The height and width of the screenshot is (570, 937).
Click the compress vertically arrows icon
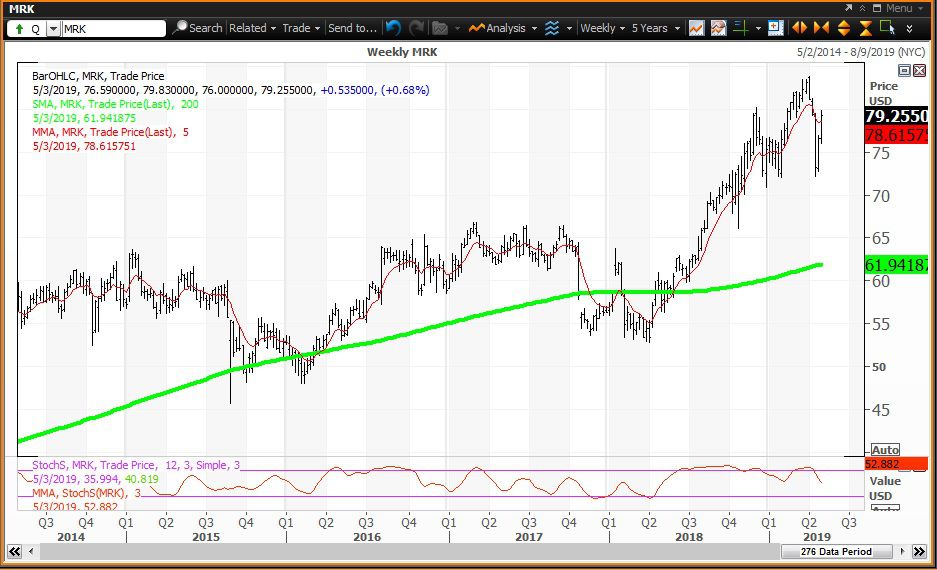865,27
